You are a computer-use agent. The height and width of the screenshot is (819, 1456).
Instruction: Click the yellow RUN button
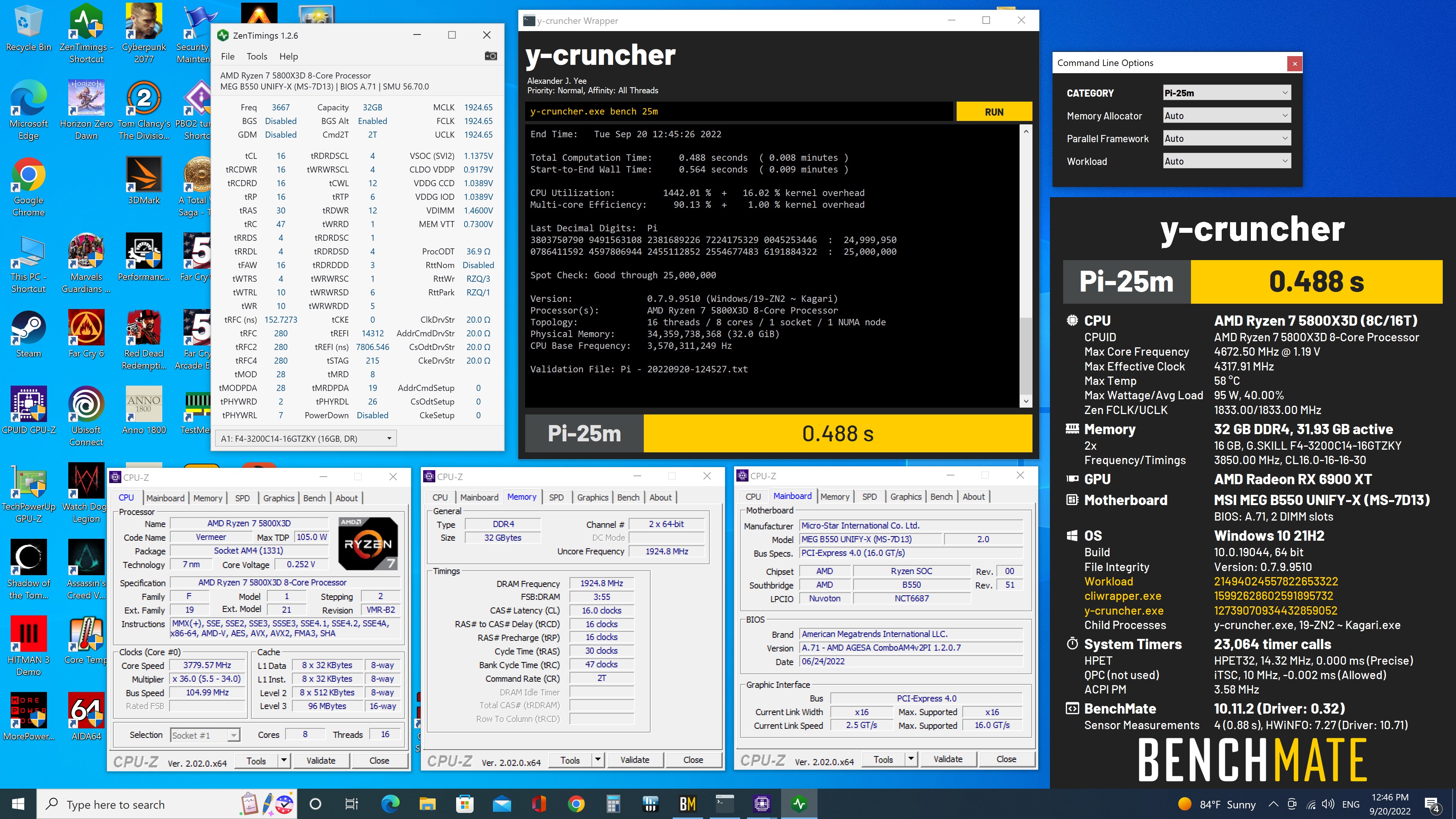click(x=994, y=111)
